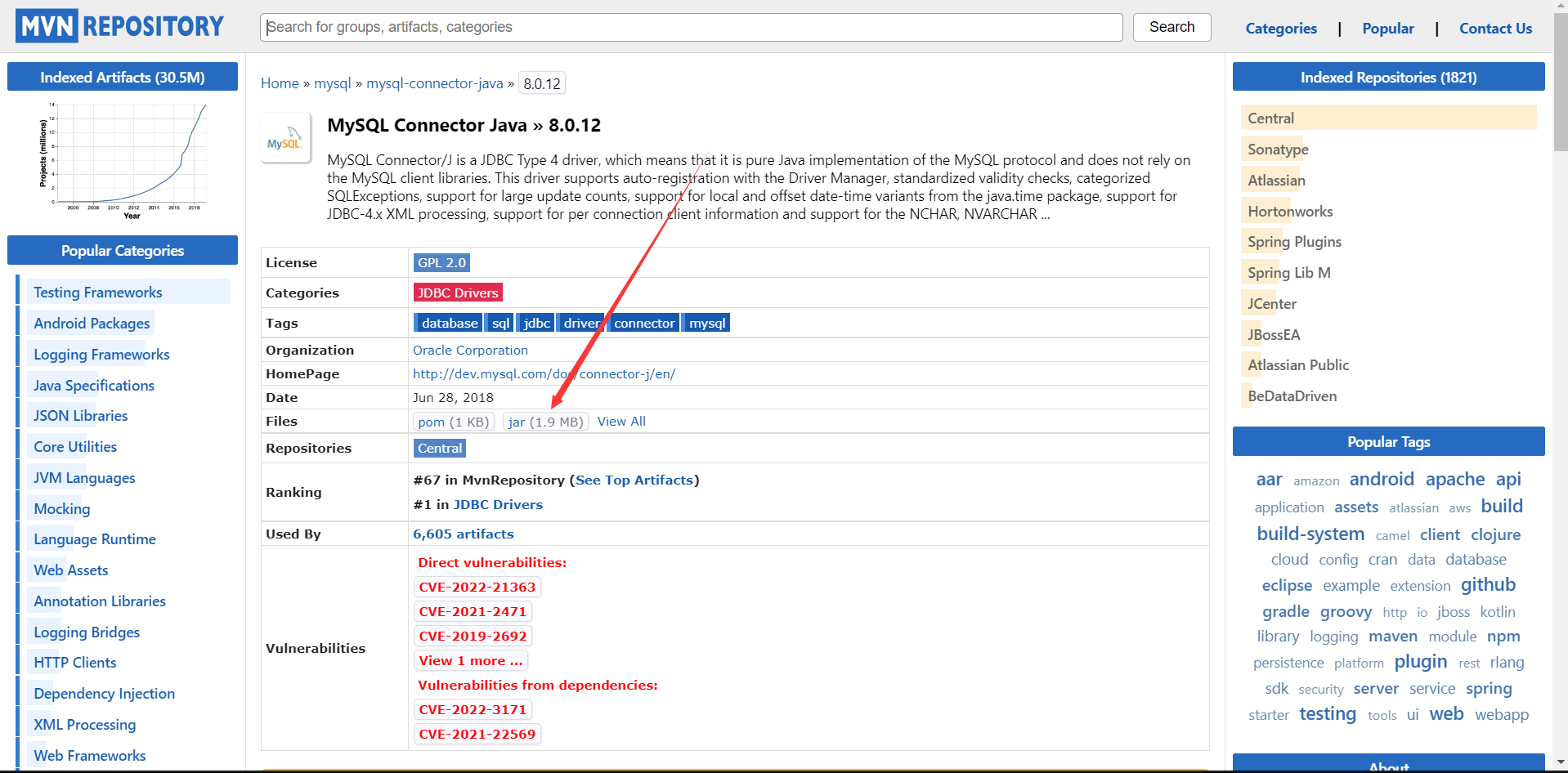This screenshot has width=1568, height=773.
Task: Open JDBC Drivers ranking link
Action: click(498, 505)
